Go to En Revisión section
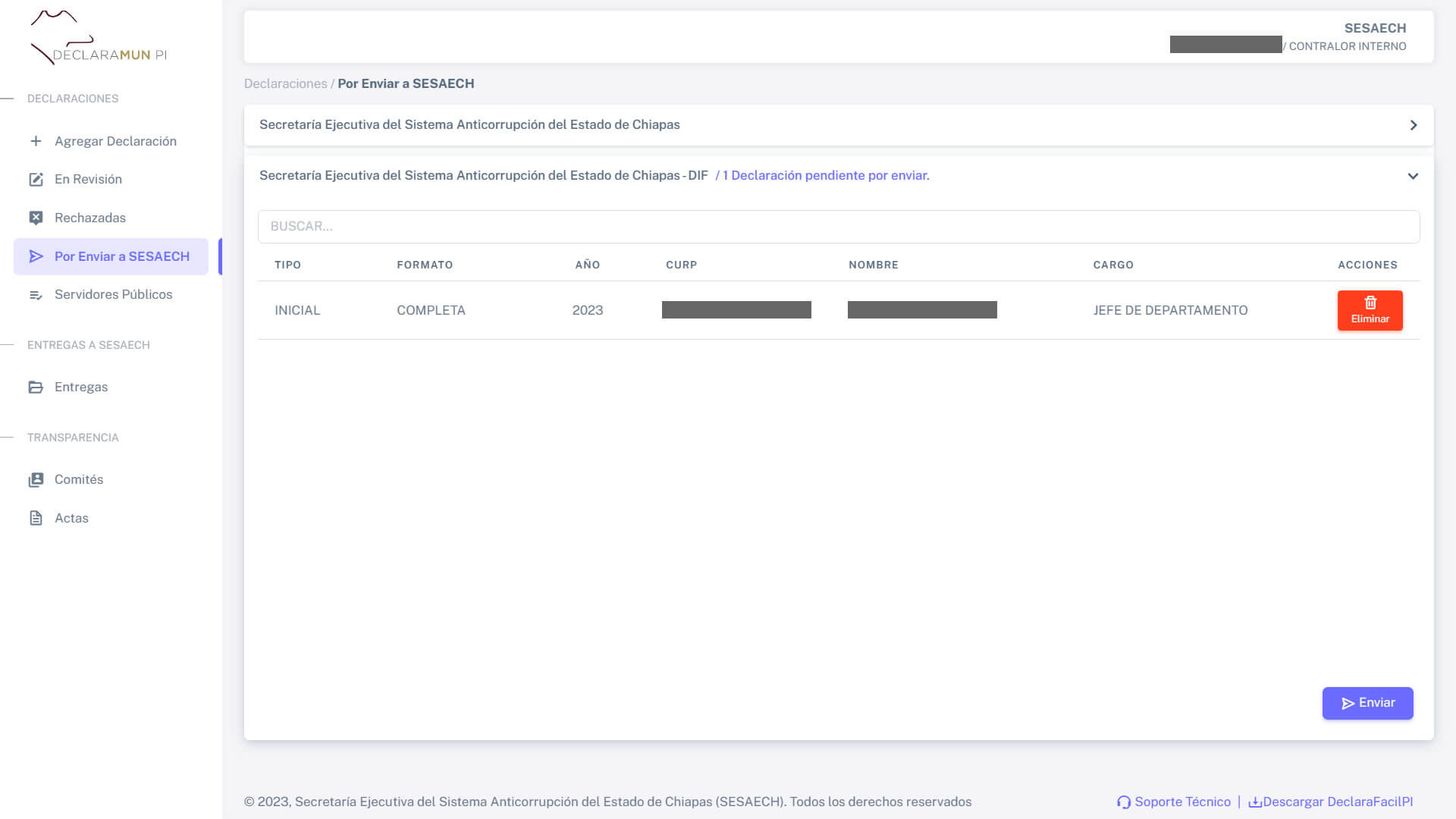 coord(111,180)
